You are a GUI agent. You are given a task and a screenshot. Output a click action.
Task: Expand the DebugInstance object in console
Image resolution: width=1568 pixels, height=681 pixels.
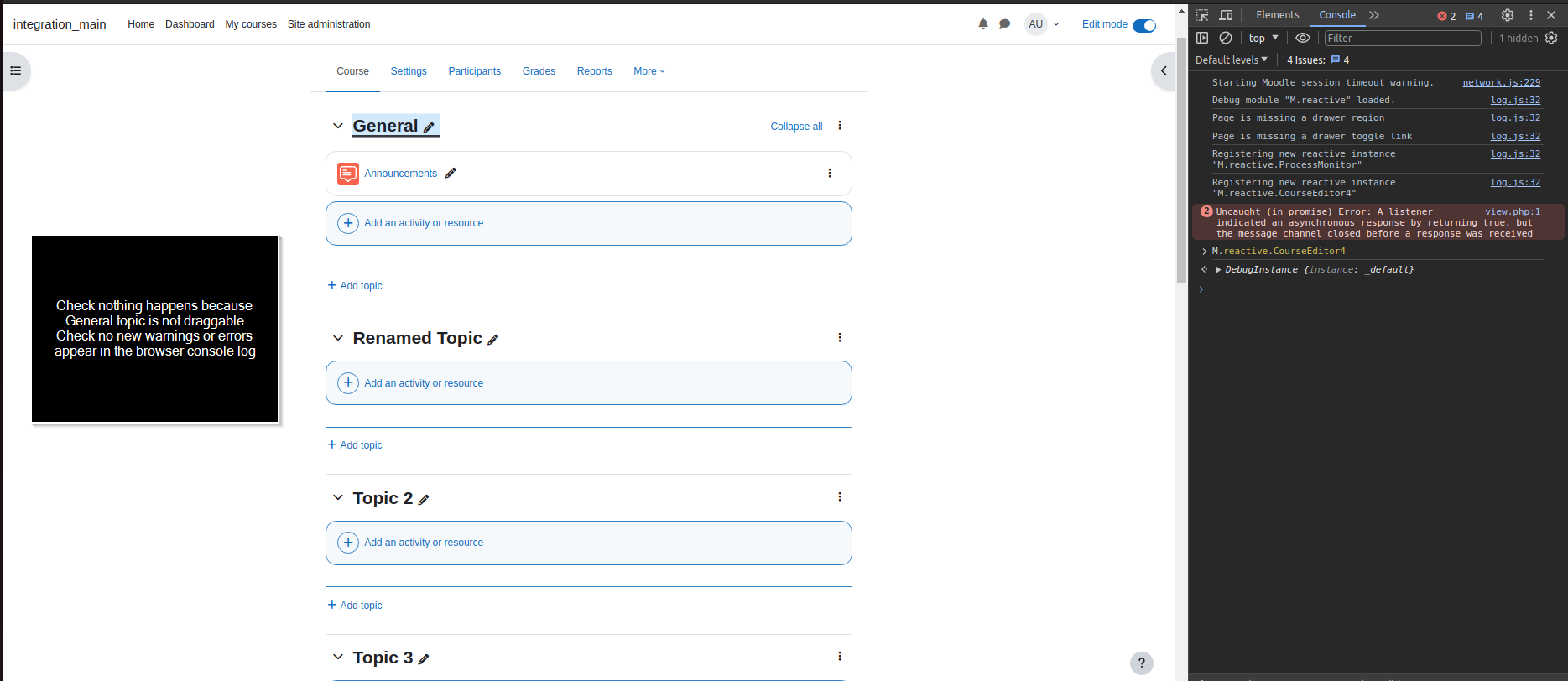1218,269
